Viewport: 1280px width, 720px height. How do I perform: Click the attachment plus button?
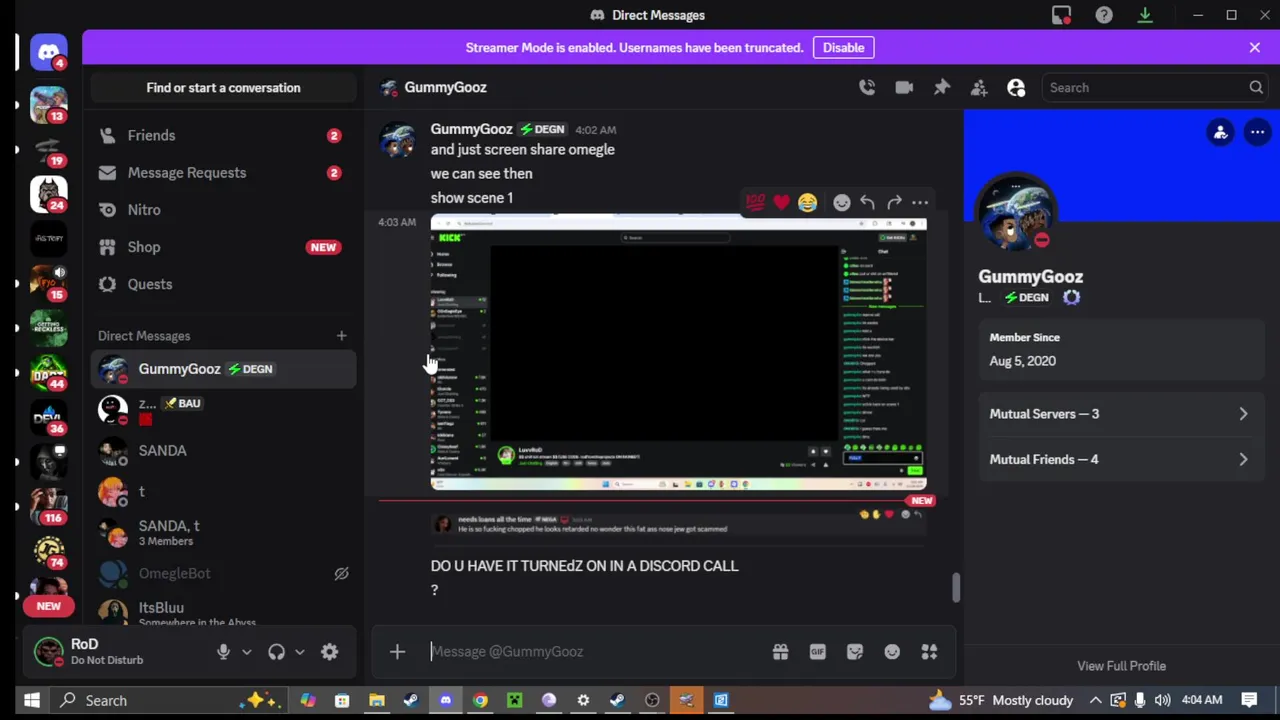397,652
